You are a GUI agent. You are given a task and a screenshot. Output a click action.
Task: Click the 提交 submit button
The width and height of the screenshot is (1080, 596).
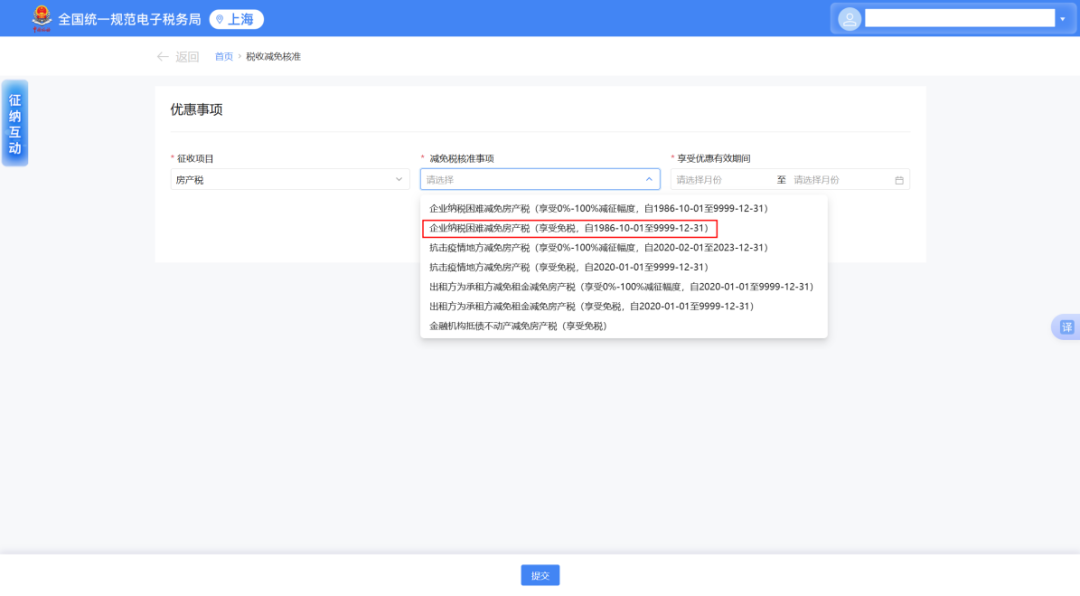point(539,575)
